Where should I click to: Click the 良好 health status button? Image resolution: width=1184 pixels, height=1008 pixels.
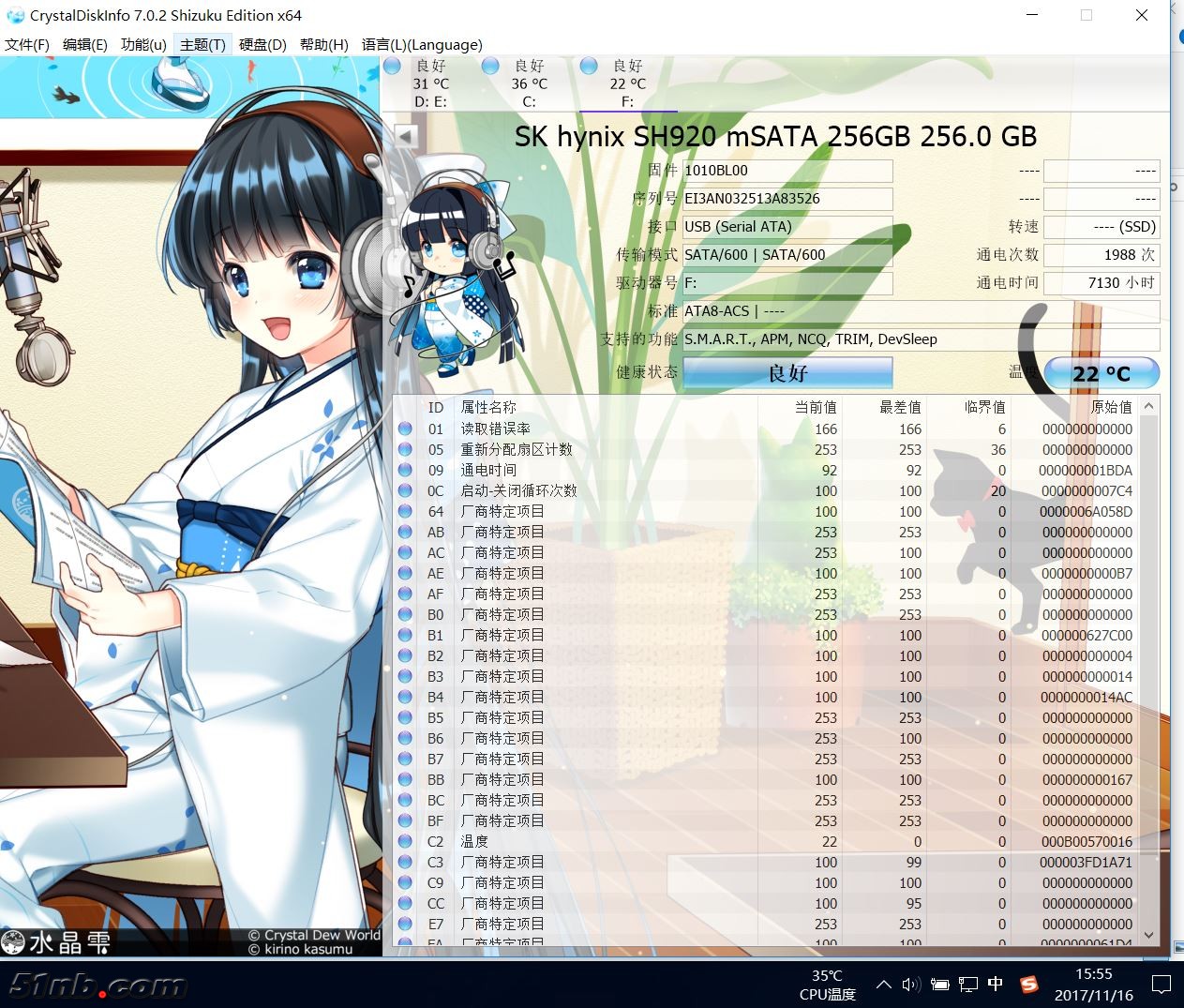787,372
